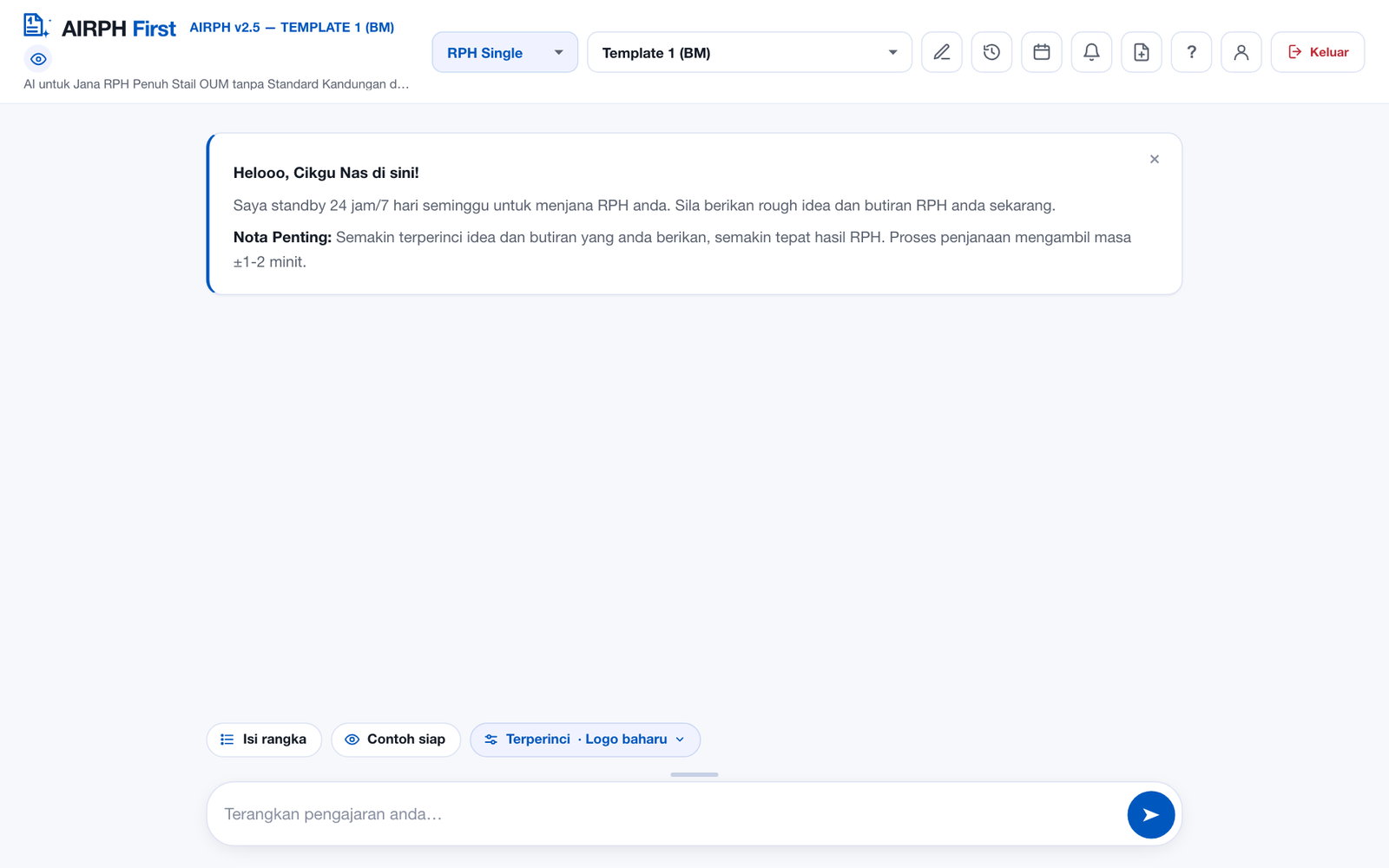
Task: Open the calendar icon
Action: point(1042,52)
